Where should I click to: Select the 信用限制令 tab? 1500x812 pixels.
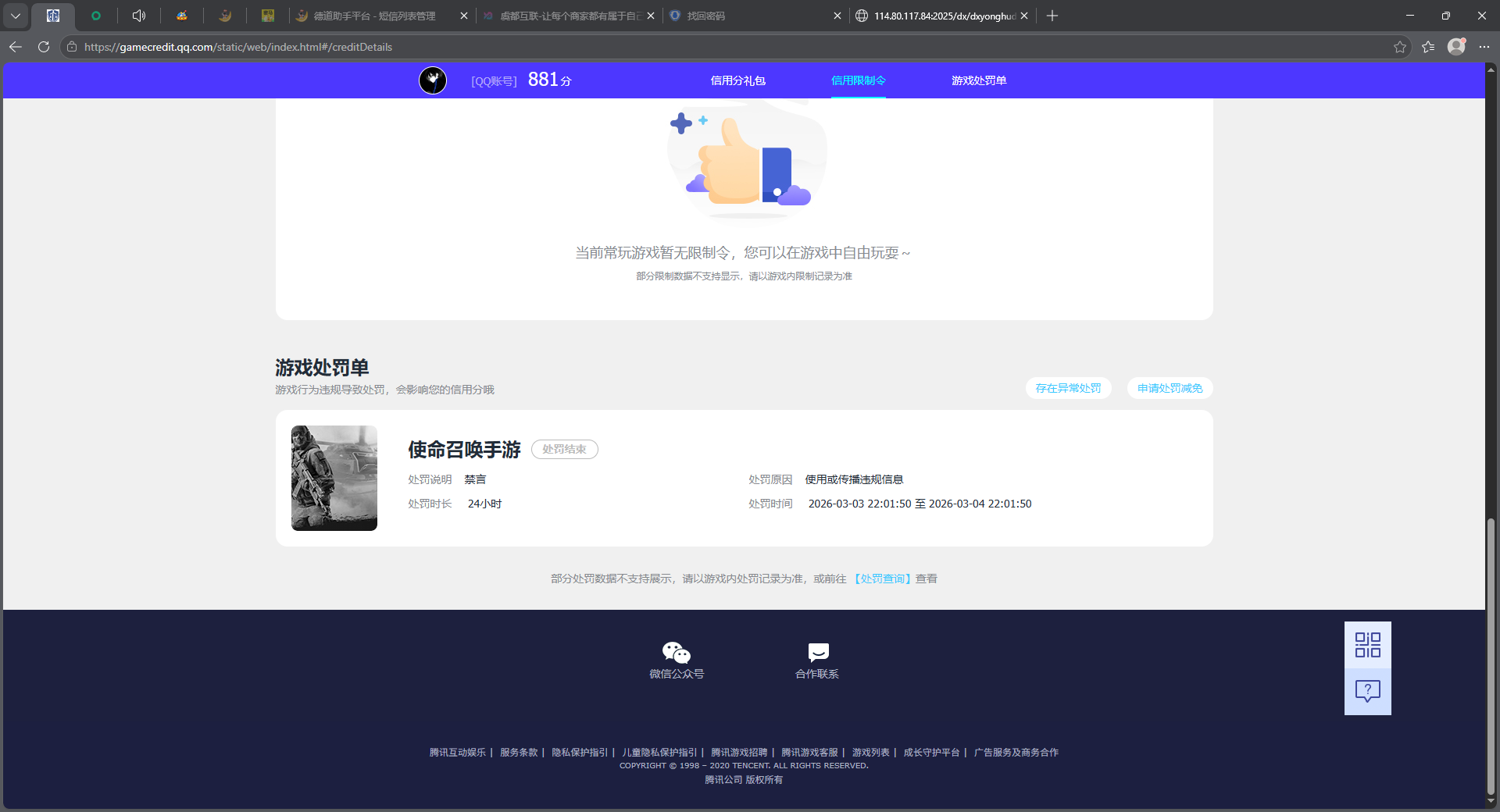tap(858, 80)
